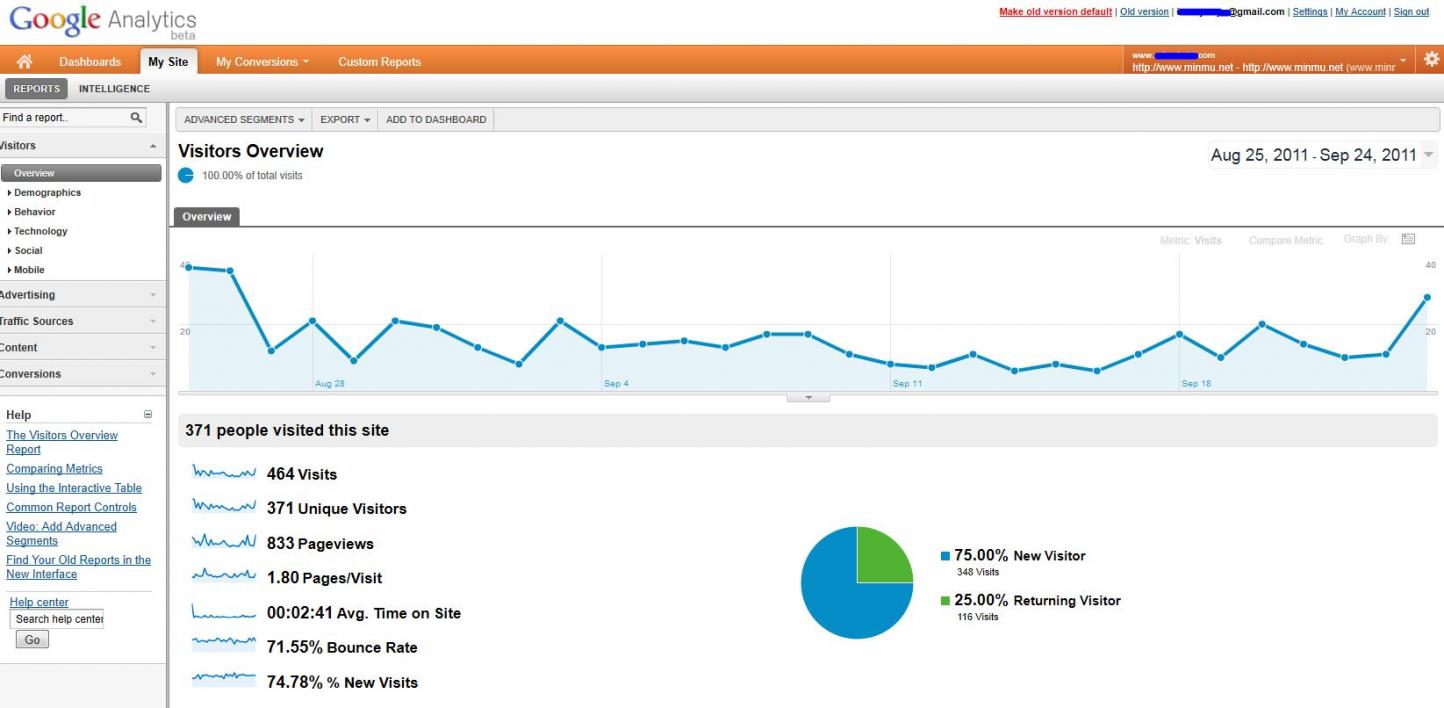Open the Help center link

(x=39, y=602)
